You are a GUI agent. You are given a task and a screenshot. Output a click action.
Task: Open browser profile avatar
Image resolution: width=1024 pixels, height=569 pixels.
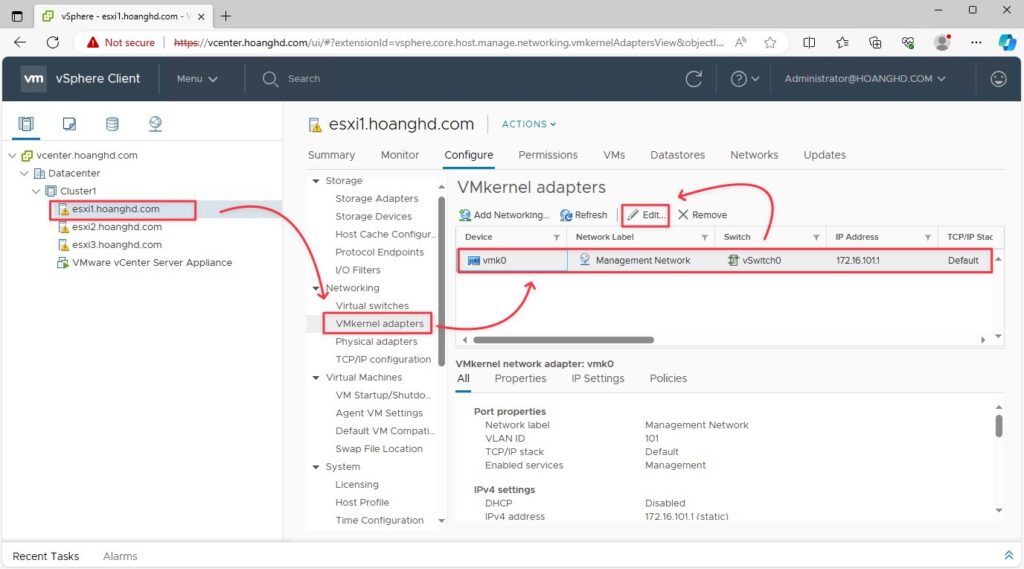(942, 42)
